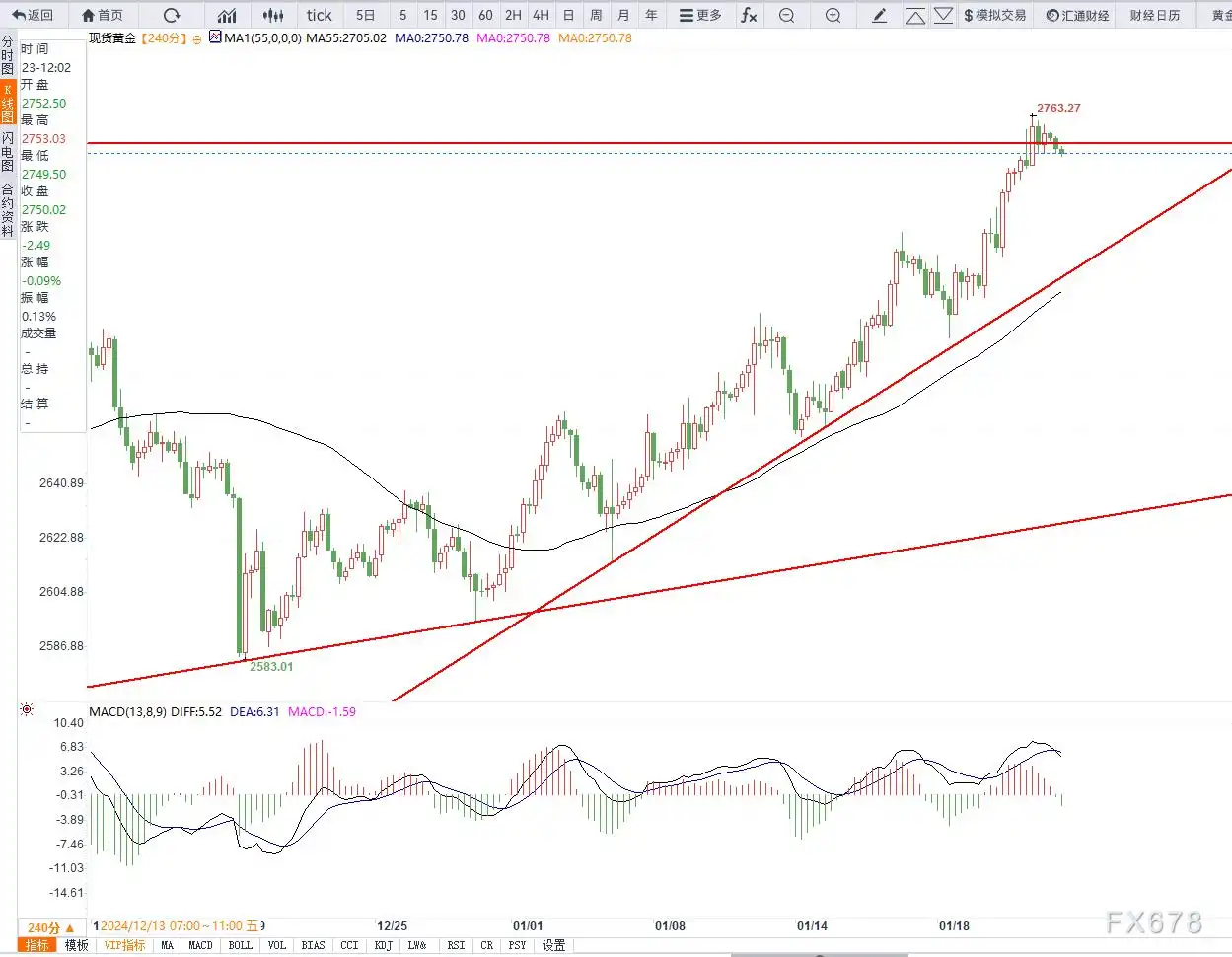Click the up triangle icon in toolbar

click(915, 16)
